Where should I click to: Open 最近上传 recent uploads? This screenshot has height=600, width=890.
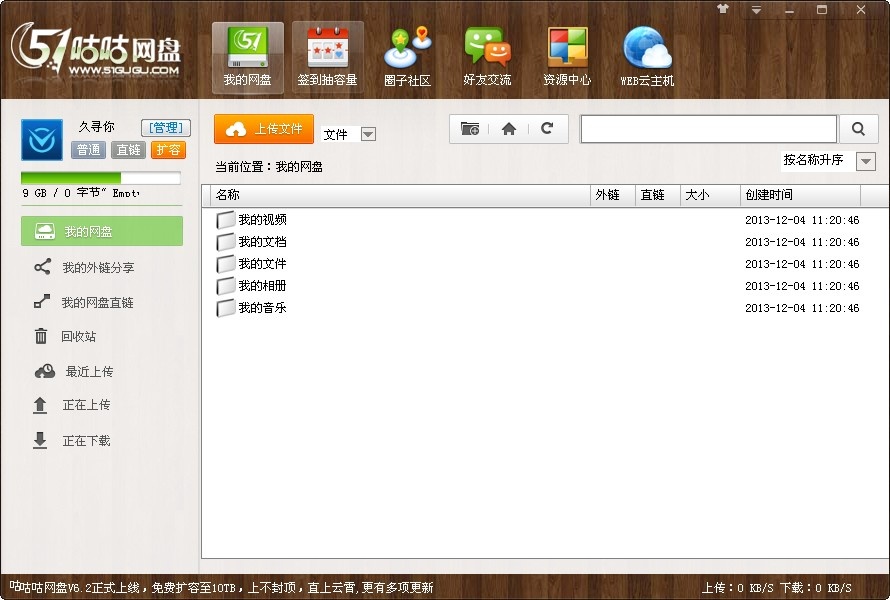(74, 371)
